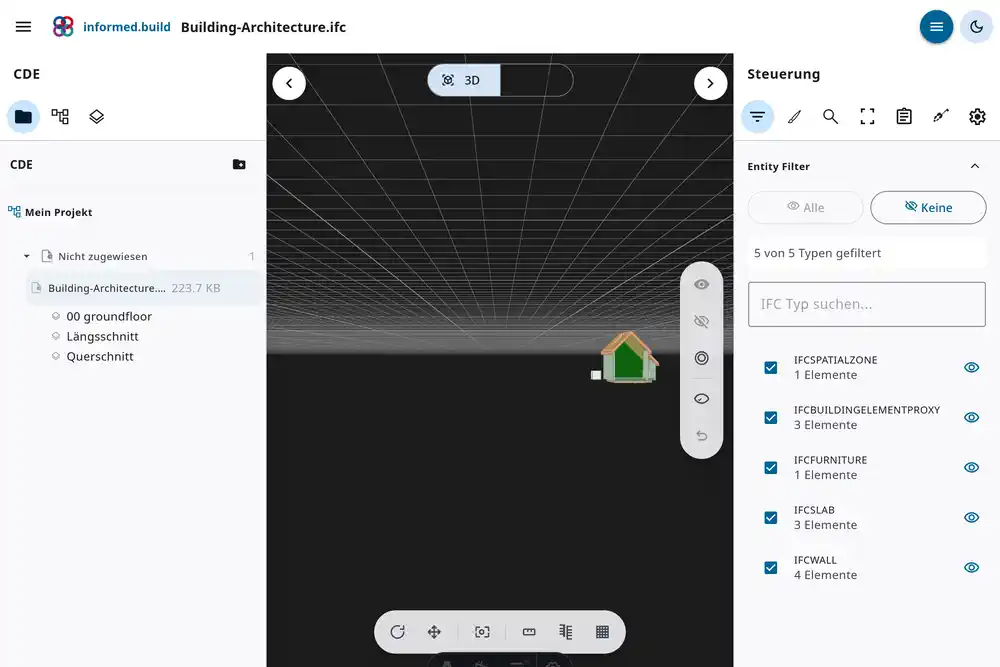Collapse the Entity Filter section
The image size is (1000, 667).
coord(976,166)
